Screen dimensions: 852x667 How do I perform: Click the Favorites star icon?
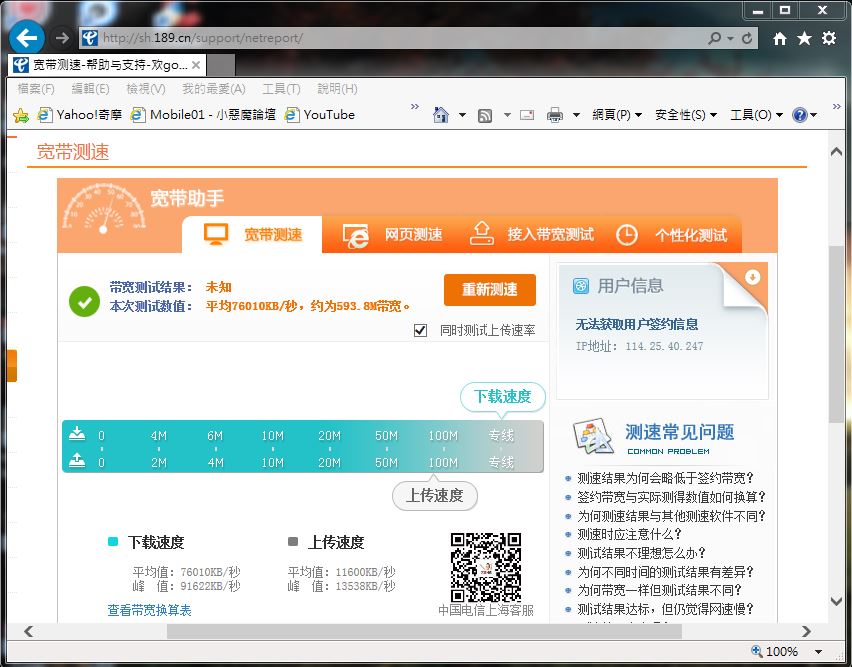point(804,38)
